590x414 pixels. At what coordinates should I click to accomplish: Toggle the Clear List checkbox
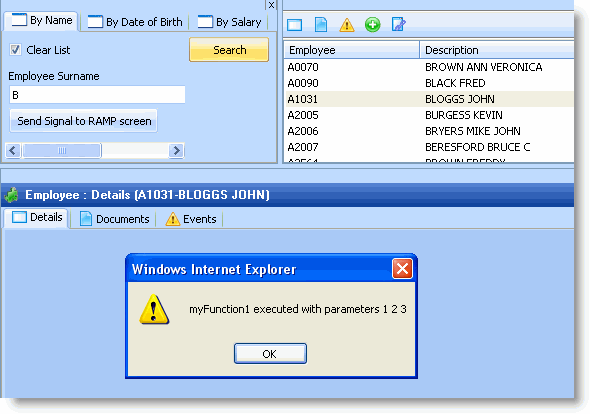tap(15, 50)
